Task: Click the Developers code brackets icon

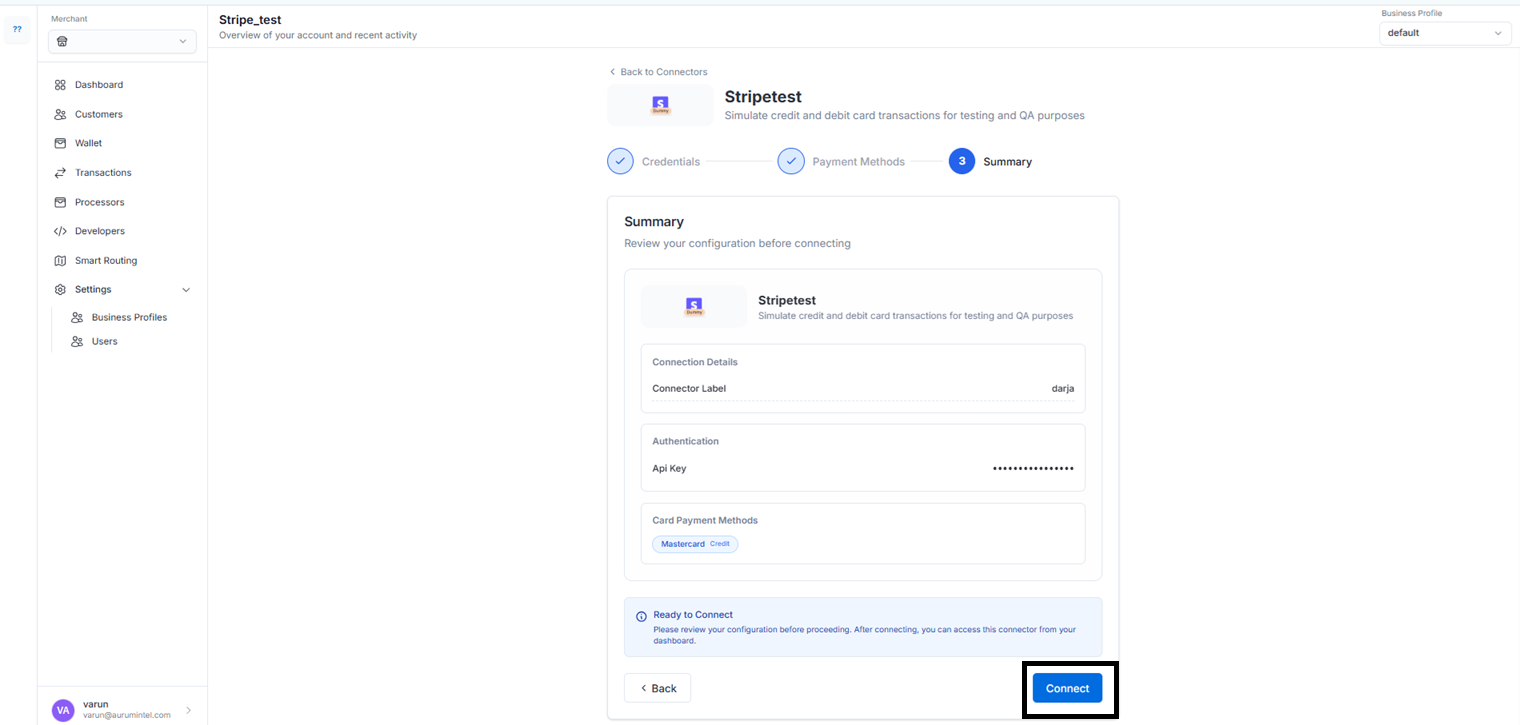Action: coord(60,231)
